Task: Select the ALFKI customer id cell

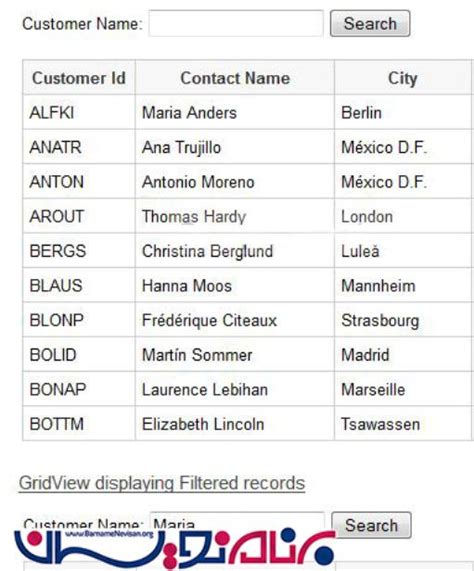Action: (x=79, y=112)
